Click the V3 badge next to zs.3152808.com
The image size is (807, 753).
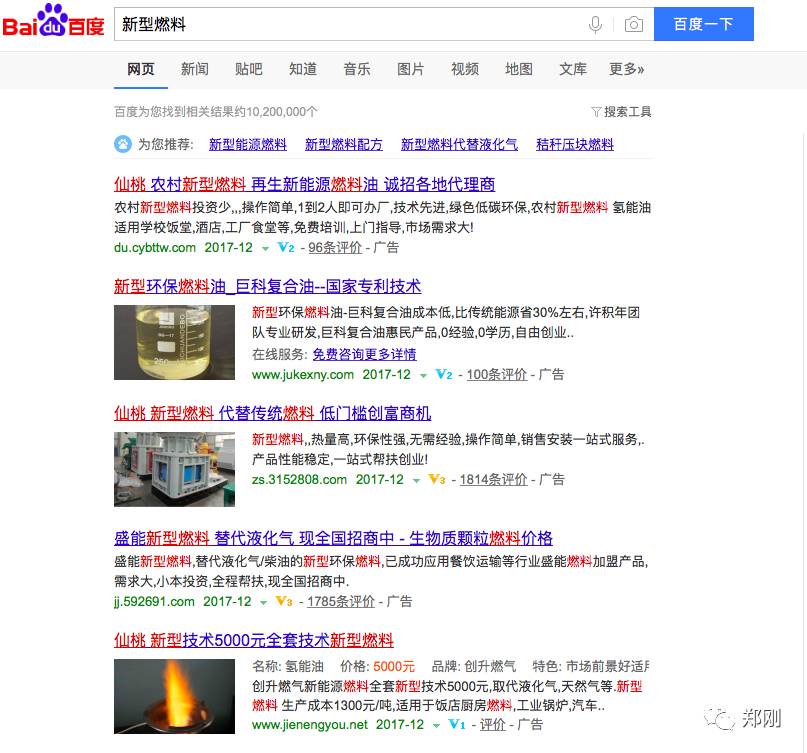click(x=437, y=480)
